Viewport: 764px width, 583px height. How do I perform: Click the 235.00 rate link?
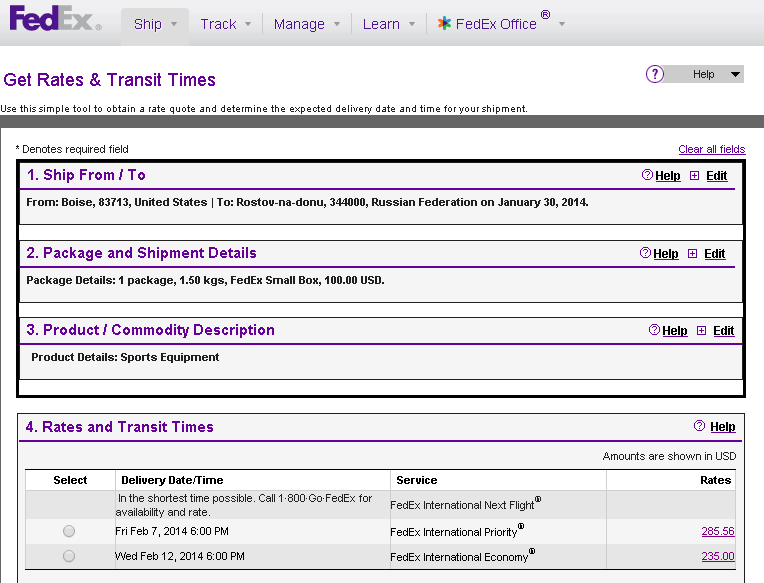717,557
